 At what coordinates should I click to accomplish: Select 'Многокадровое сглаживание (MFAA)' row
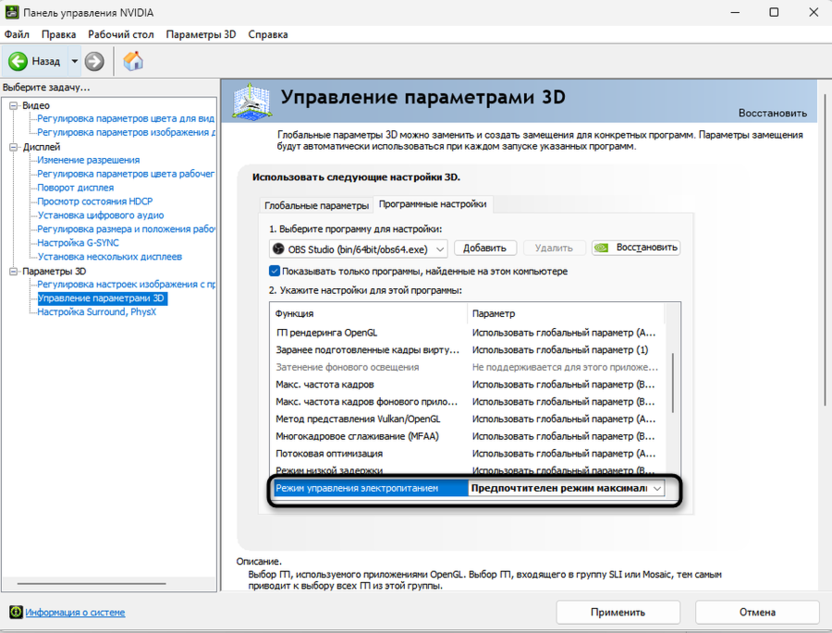467,436
